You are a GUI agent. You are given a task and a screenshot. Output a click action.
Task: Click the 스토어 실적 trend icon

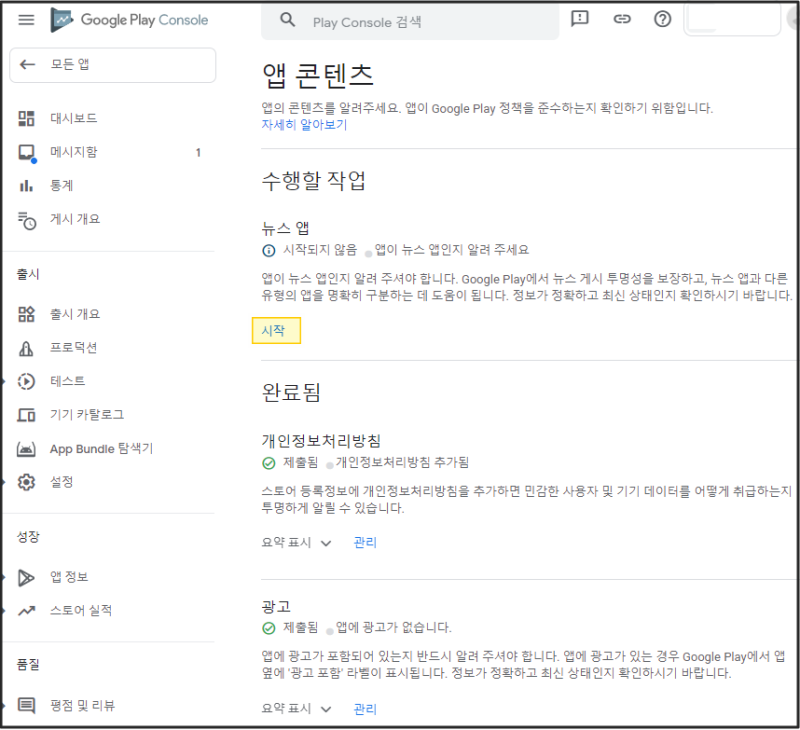[x=27, y=611]
